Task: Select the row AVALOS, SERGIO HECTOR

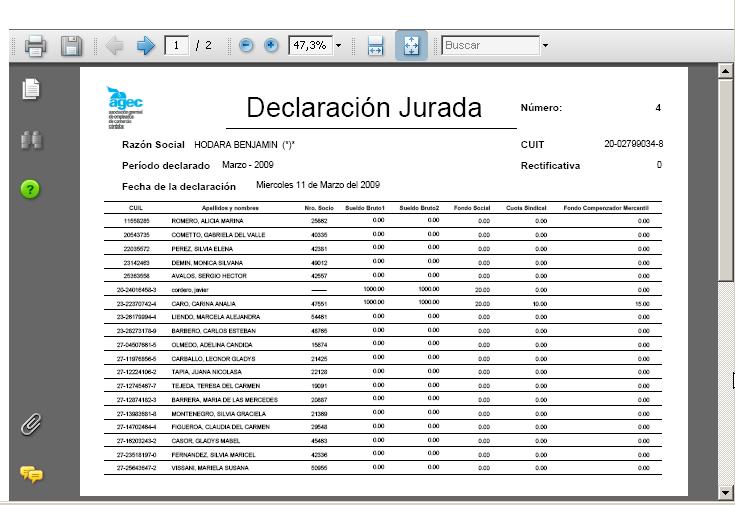Action: (x=383, y=276)
